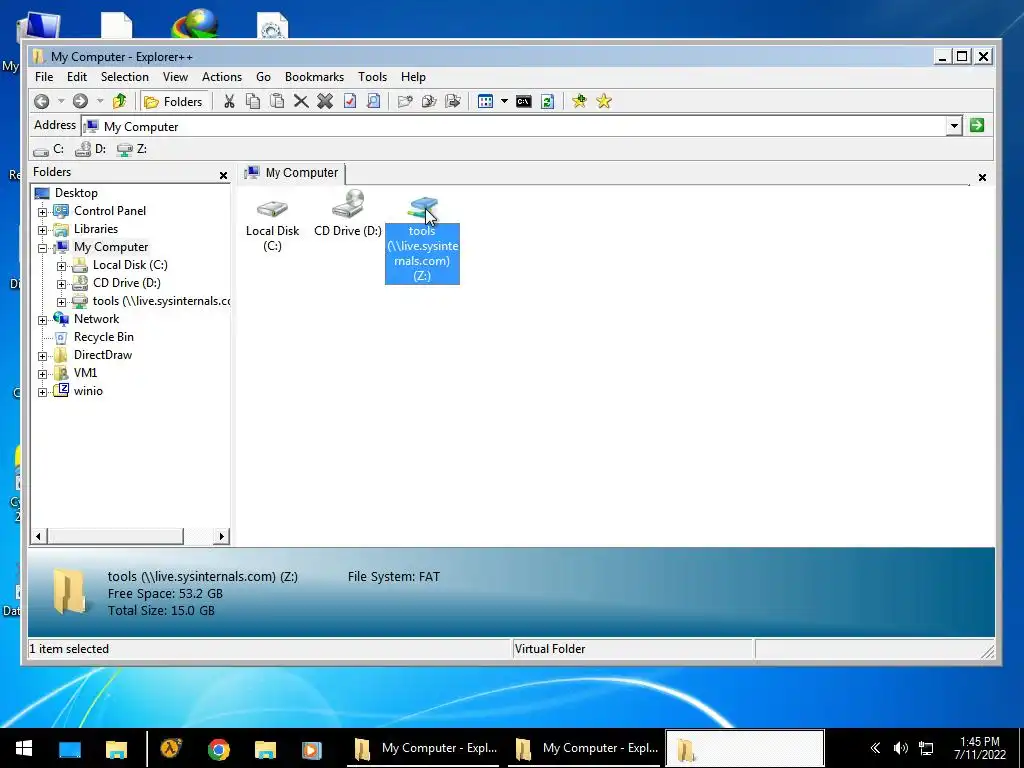Click the Move To toolbar icon
Image resolution: width=1024 pixels, height=768 pixels.
(453, 101)
